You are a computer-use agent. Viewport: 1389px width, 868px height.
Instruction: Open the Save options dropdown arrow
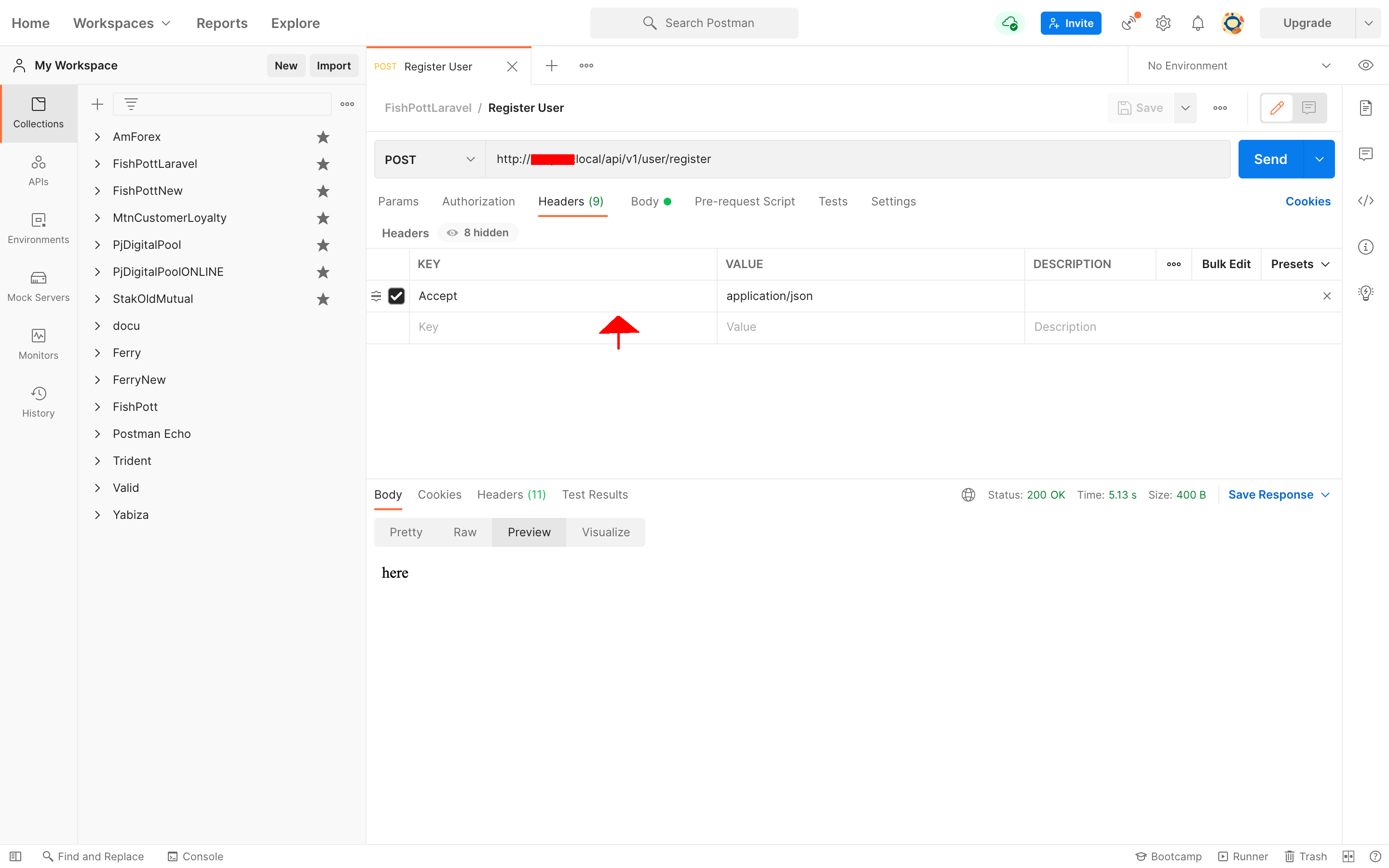(x=1185, y=108)
